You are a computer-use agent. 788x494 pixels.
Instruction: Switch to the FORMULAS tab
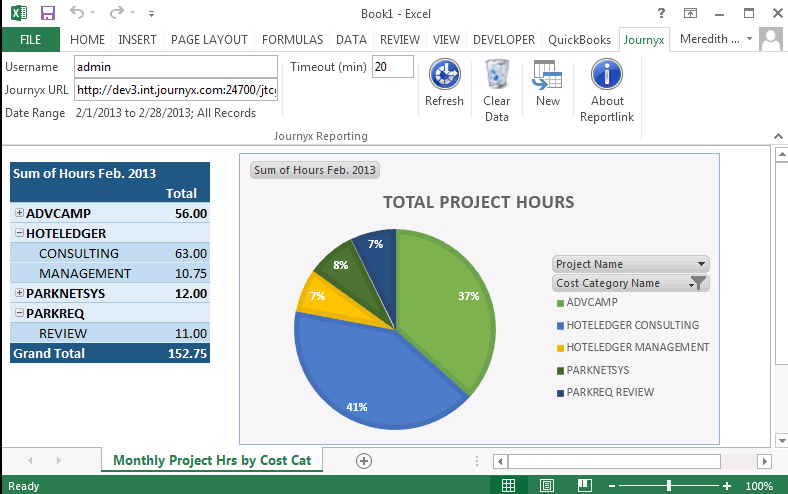tap(292, 40)
